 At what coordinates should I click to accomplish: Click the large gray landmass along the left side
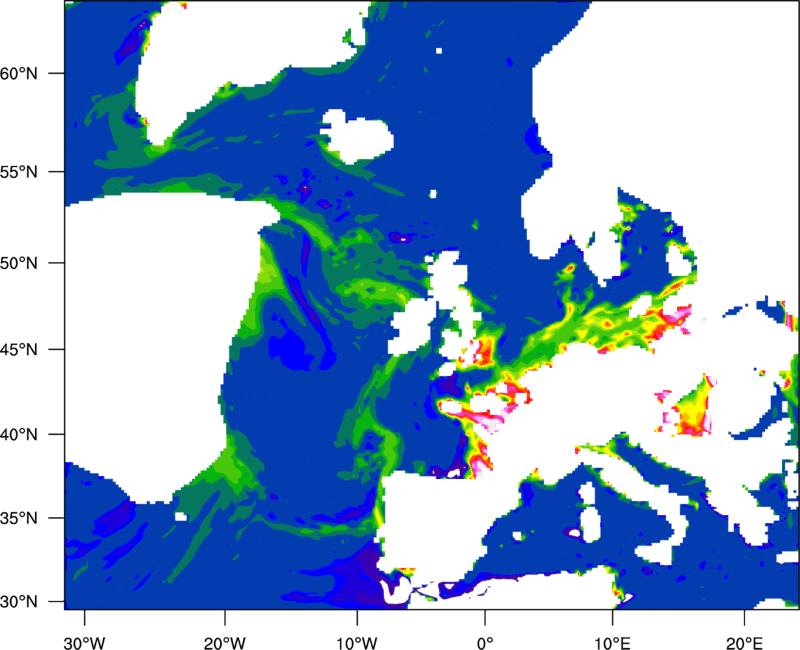[150, 330]
